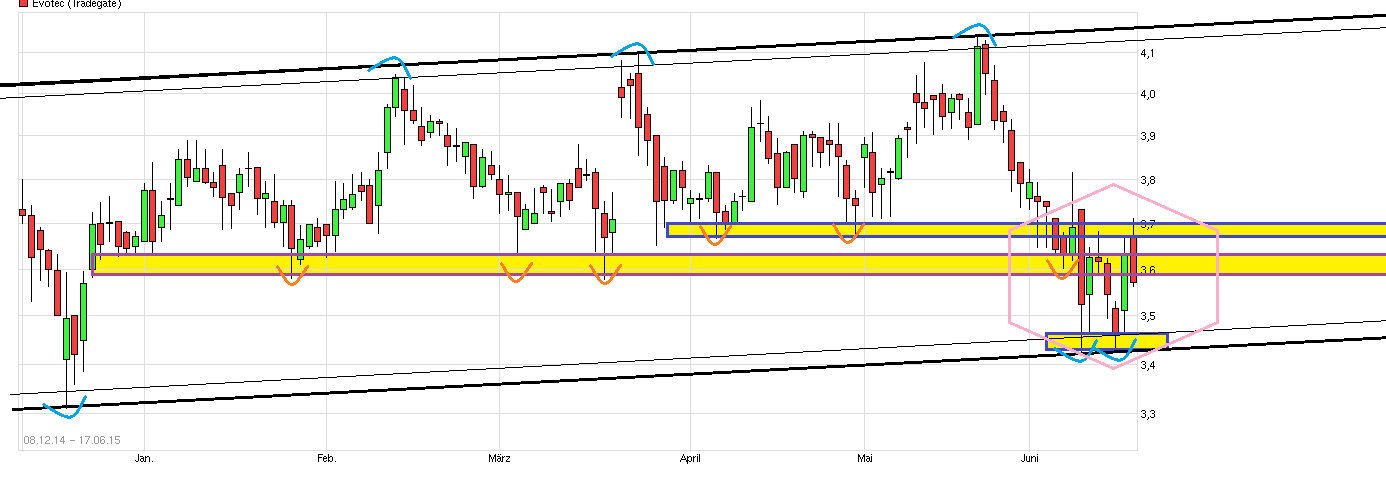Viewport: 1386px width, 480px height.
Task: Click the 4,1 price axis label
Action: [1149, 53]
